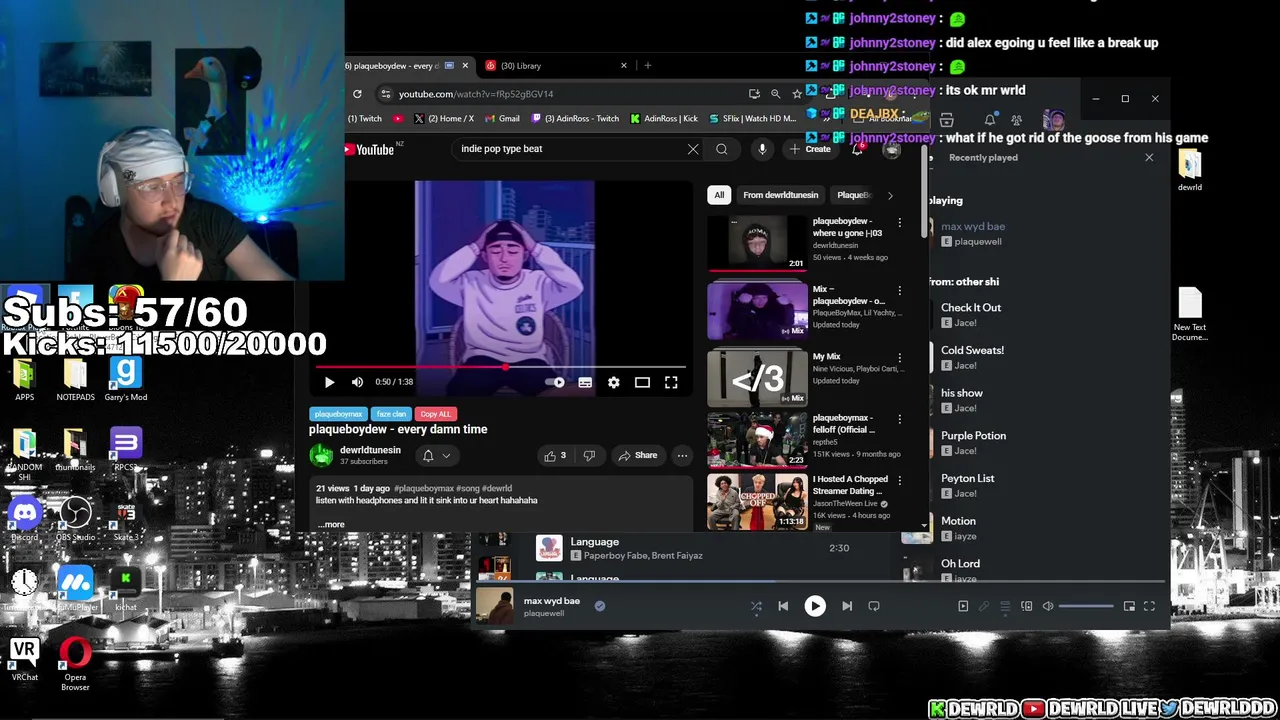Expand description with ...more
The image size is (1280, 720).
coord(331,524)
